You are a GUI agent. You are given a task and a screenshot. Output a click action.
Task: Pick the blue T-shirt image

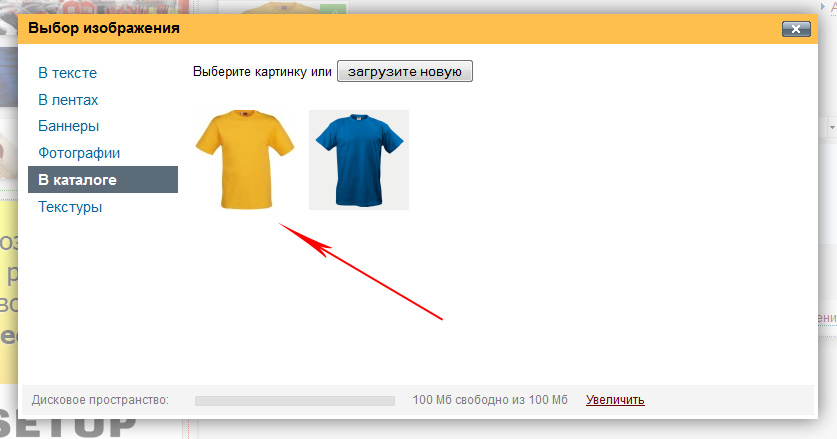[359, 160]
